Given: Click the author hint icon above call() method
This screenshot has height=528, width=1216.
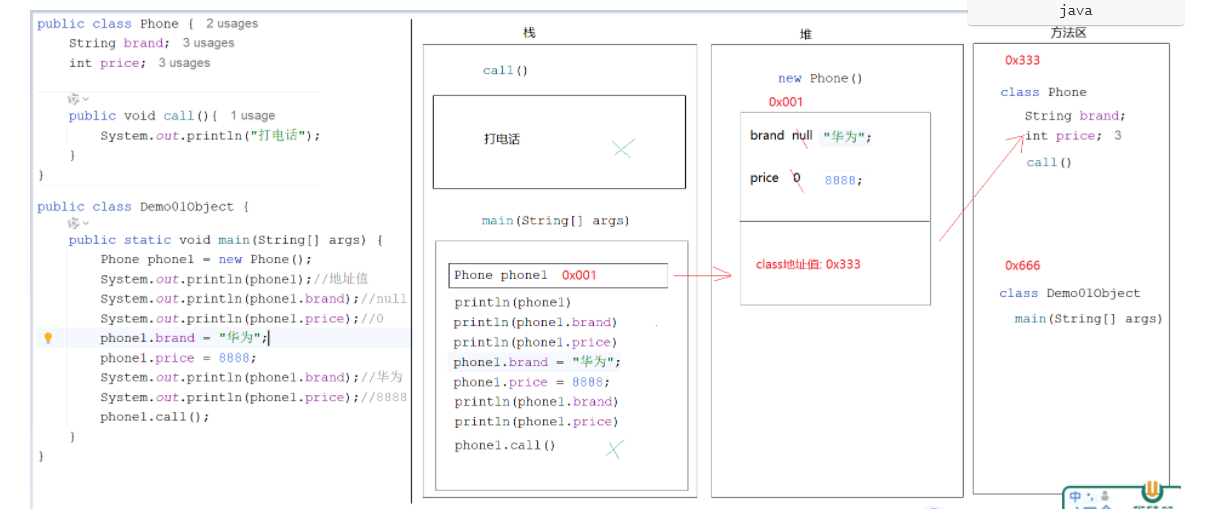Looking at the screenshot, I should 73,99.
